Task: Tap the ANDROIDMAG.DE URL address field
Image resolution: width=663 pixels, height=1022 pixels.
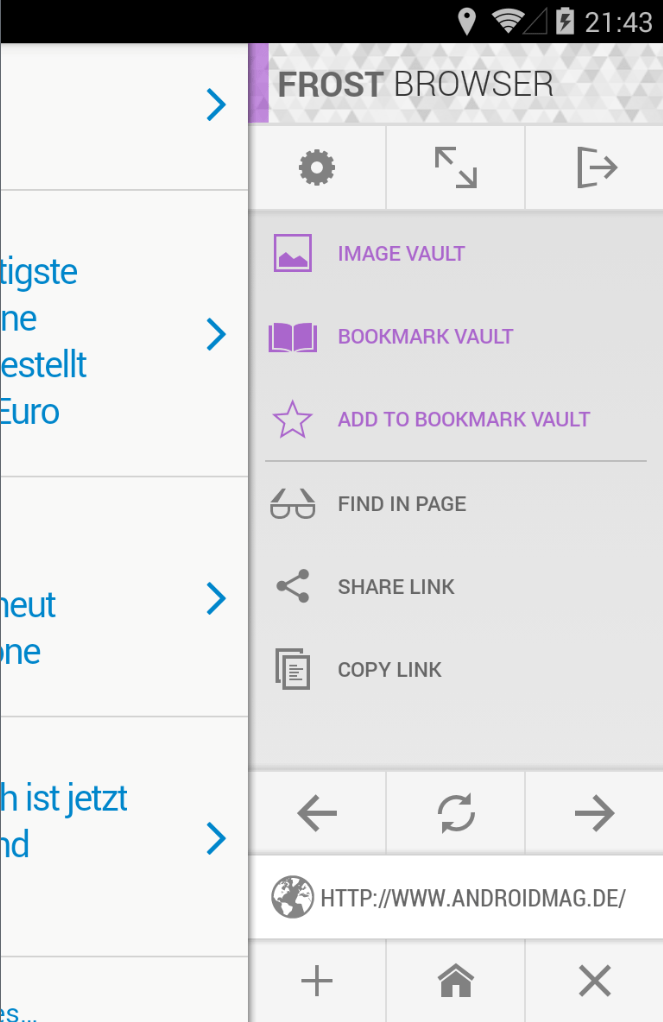Action: (x=472, y=898)
